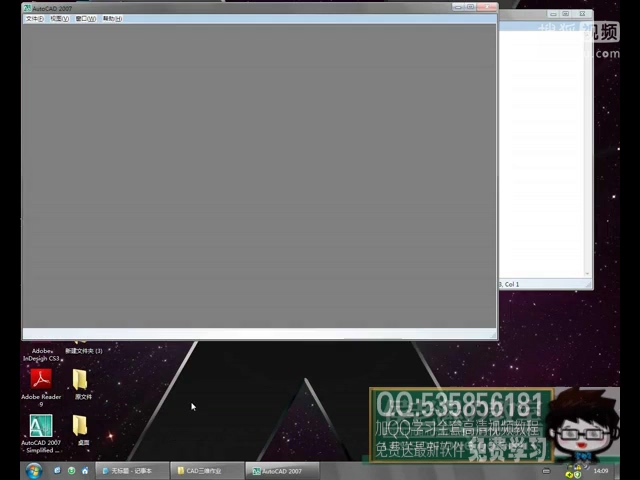Viewport: 640px width, 480px height.
Task: Click the AutoCAD 2007 title bar icon
Action: coord(27,8)
